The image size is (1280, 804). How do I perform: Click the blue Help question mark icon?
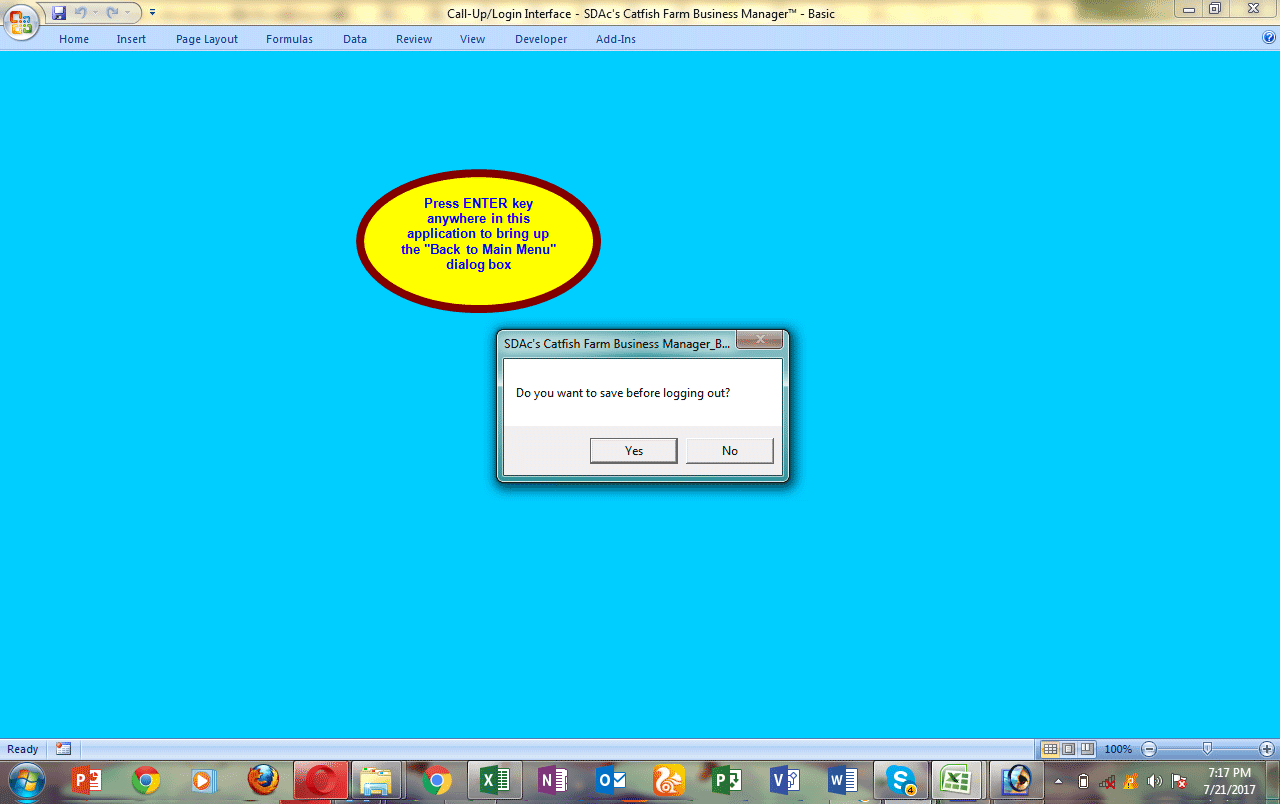[x=1269, y=38]
